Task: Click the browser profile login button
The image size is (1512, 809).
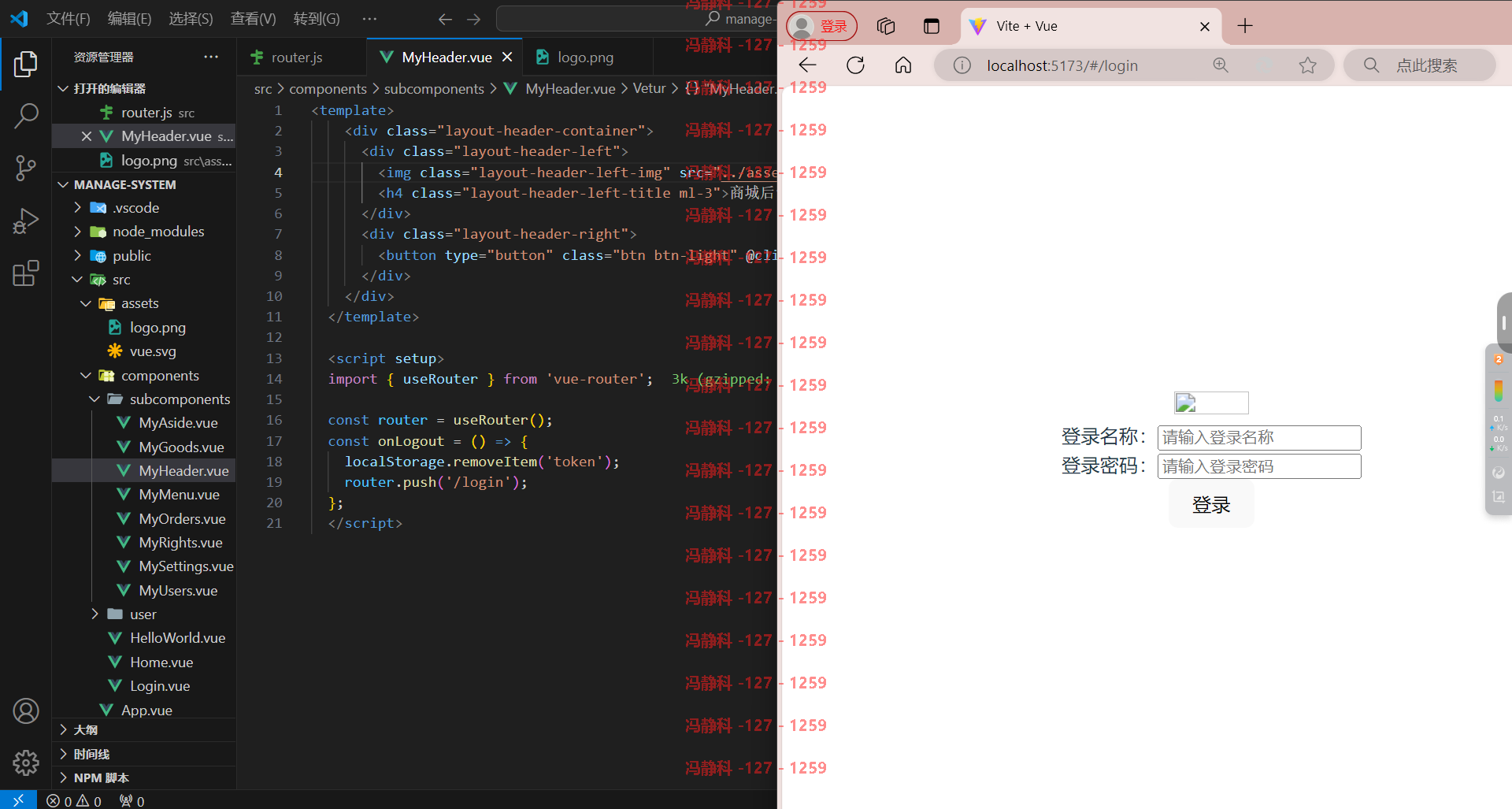Action: pos(821,26)
